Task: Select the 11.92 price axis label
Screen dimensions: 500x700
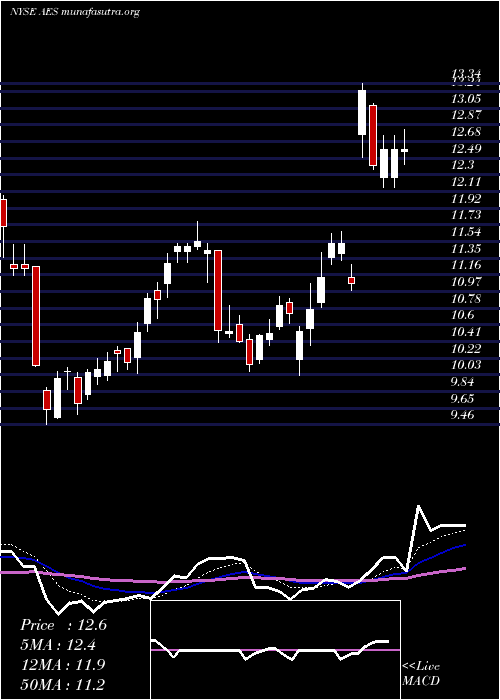Action: [x=466, y=199]
